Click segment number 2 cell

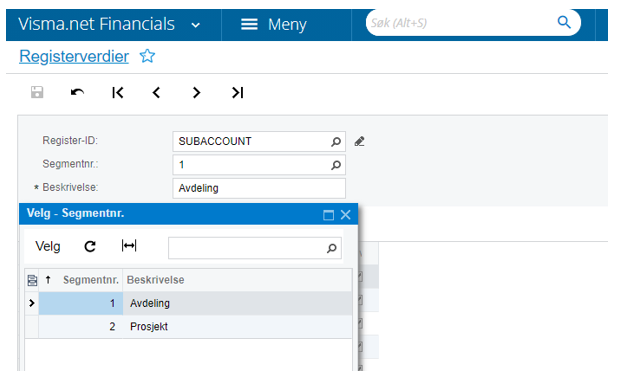81,327
